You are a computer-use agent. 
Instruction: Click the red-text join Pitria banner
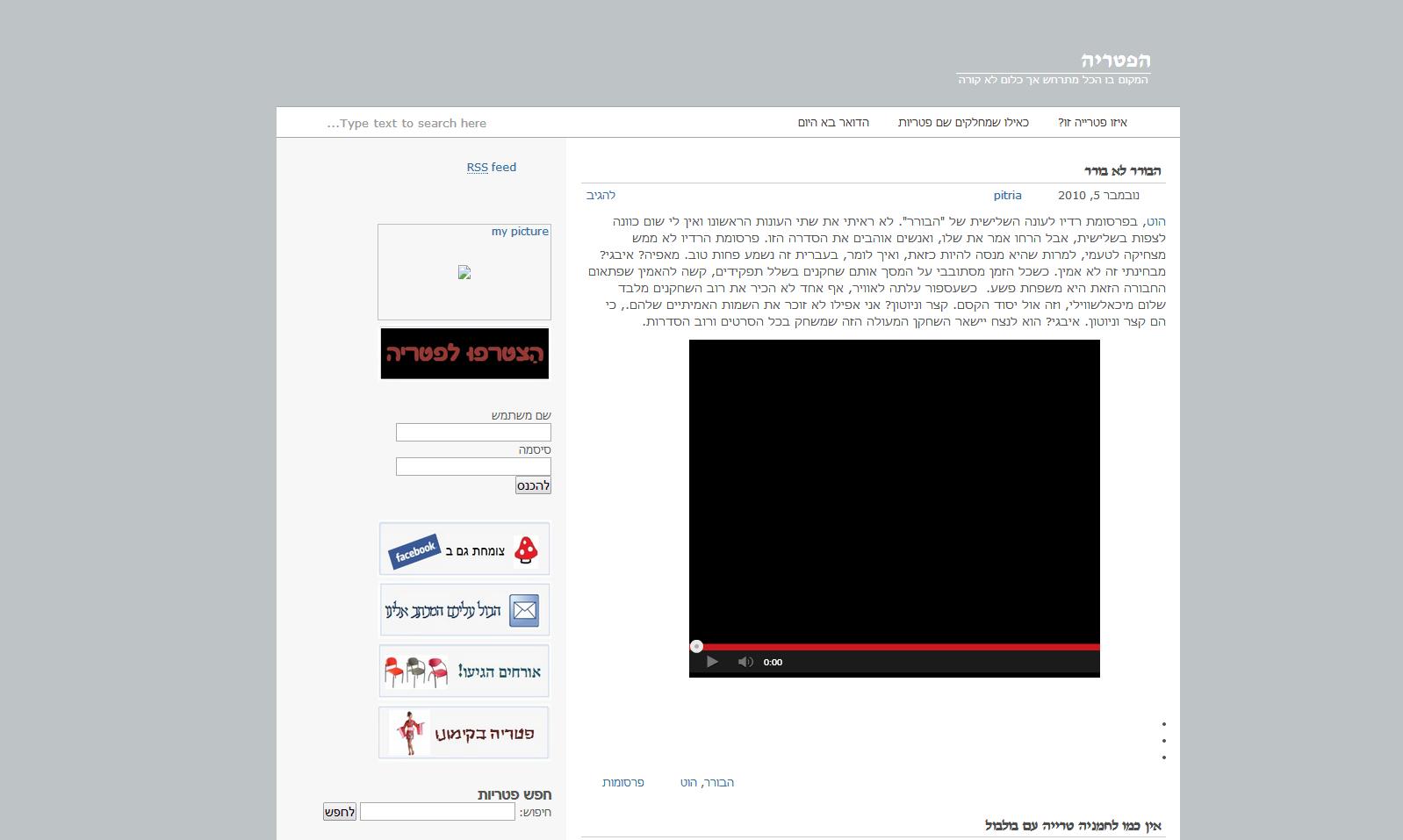pos(464,354)
